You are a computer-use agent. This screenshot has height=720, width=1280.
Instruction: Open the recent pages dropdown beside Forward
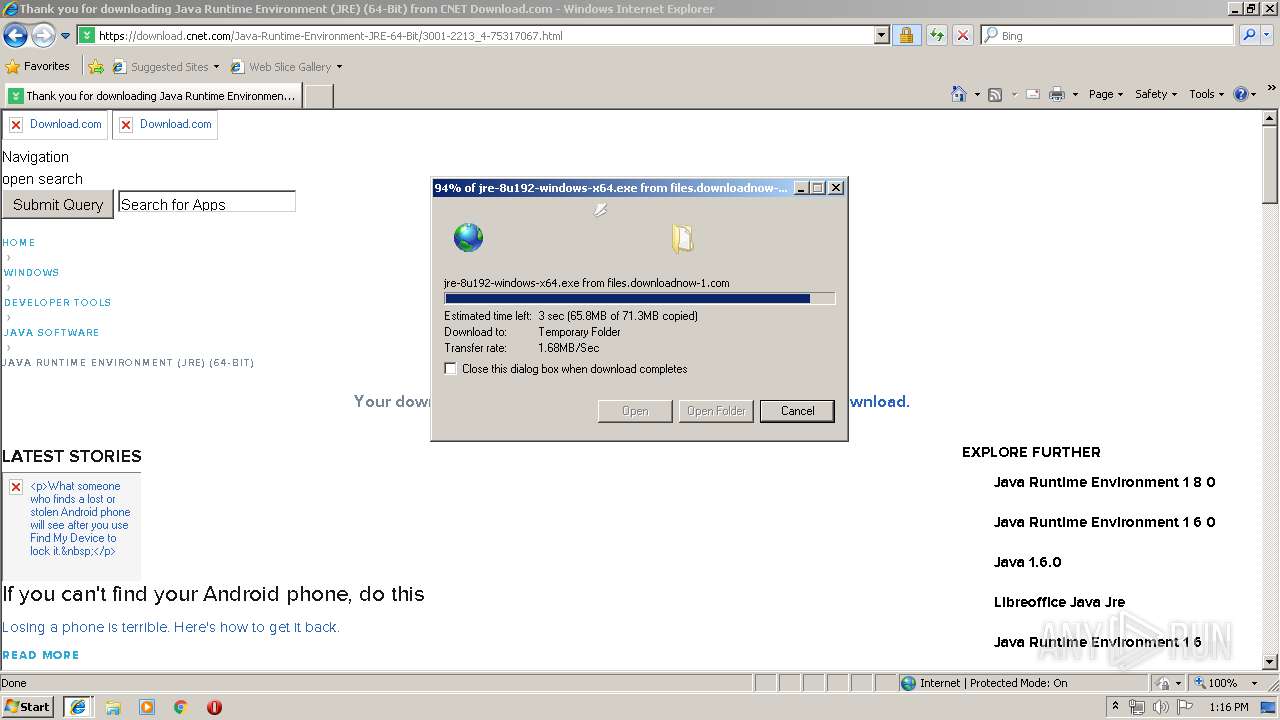coord(65,36)
